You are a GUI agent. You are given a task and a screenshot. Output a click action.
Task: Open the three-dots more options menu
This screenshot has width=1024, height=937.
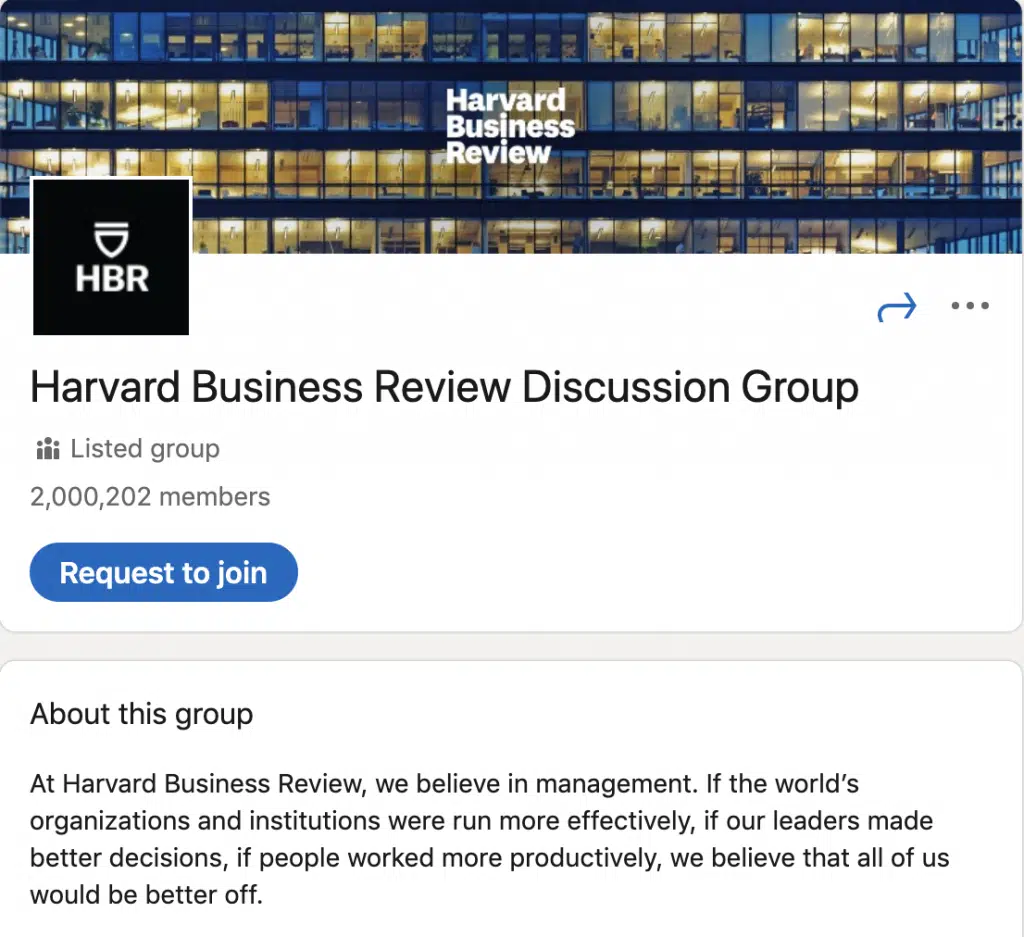(x=970, y=305)
